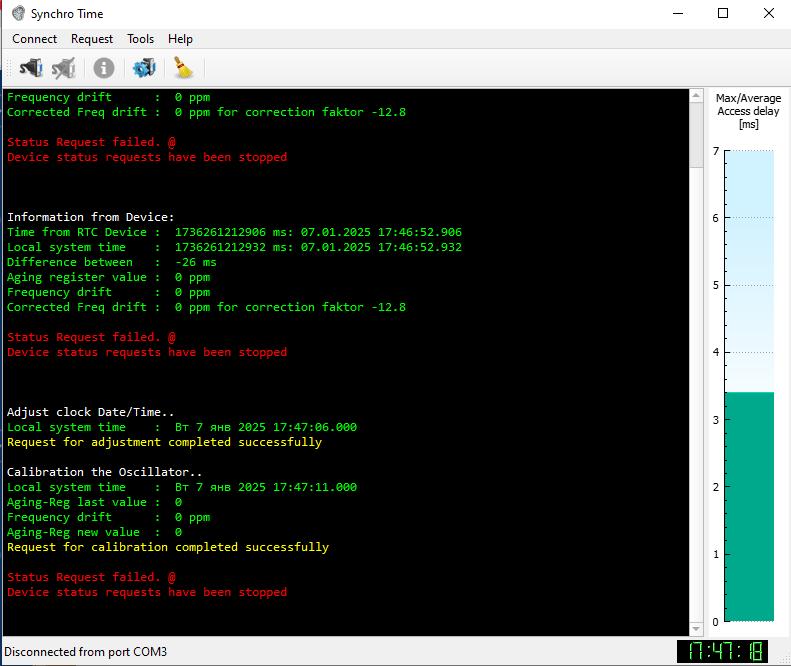Viewport: 791px width, 666px height.
Task: Click the toolbar drag handle grip
Action: click(x=8, y=68)
